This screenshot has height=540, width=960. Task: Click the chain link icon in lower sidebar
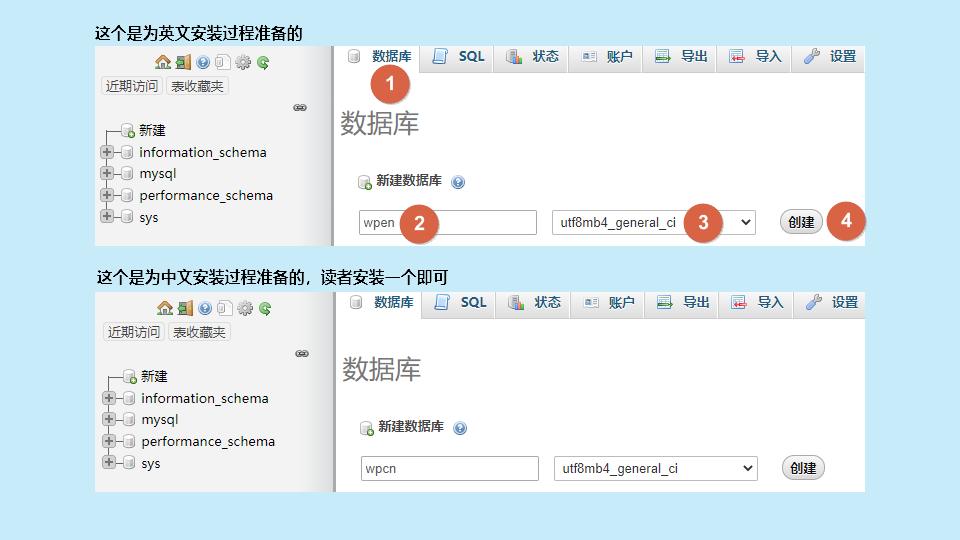302,354
